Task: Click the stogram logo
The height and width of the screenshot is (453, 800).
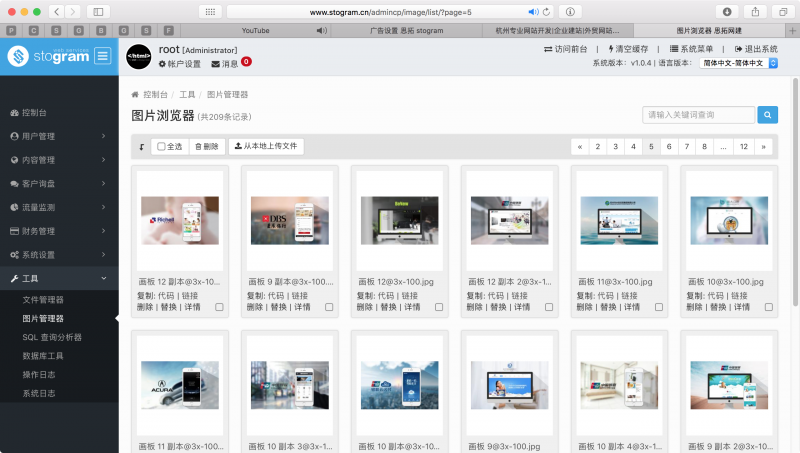Action: click(48, 56)
